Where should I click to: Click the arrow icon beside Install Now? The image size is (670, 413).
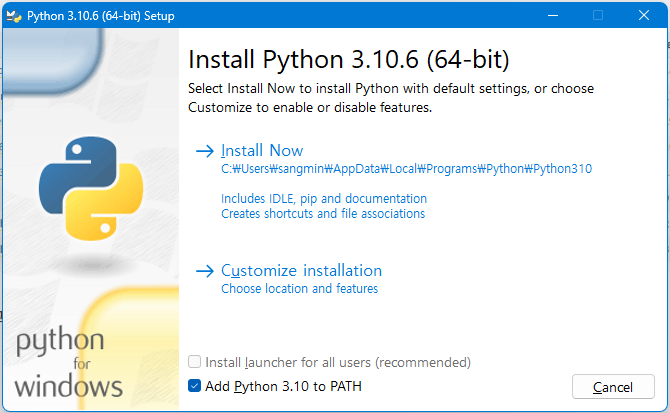click(x=205, y=151)
